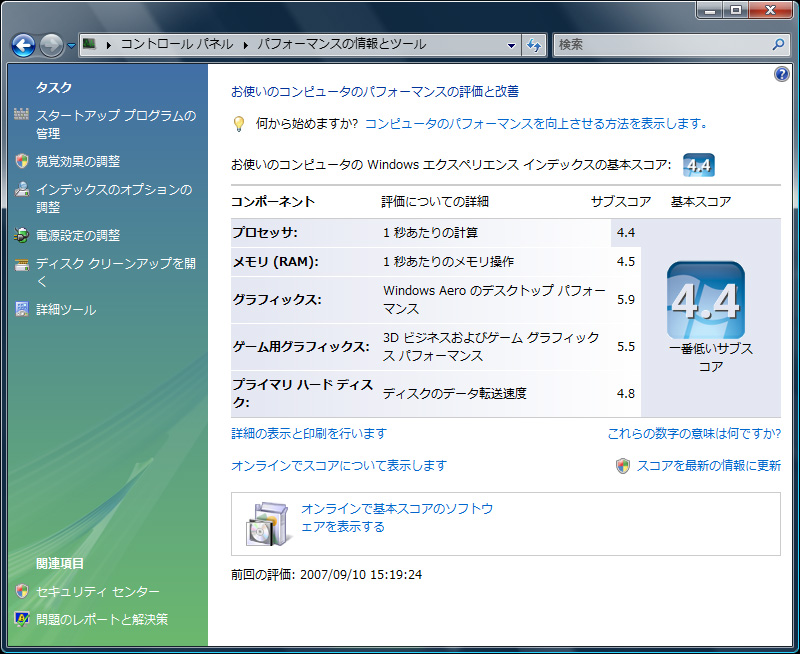Viewport: 800px width, 654px height.
Task: Click the Back navigation arrow button
Action: coord(24,45)
